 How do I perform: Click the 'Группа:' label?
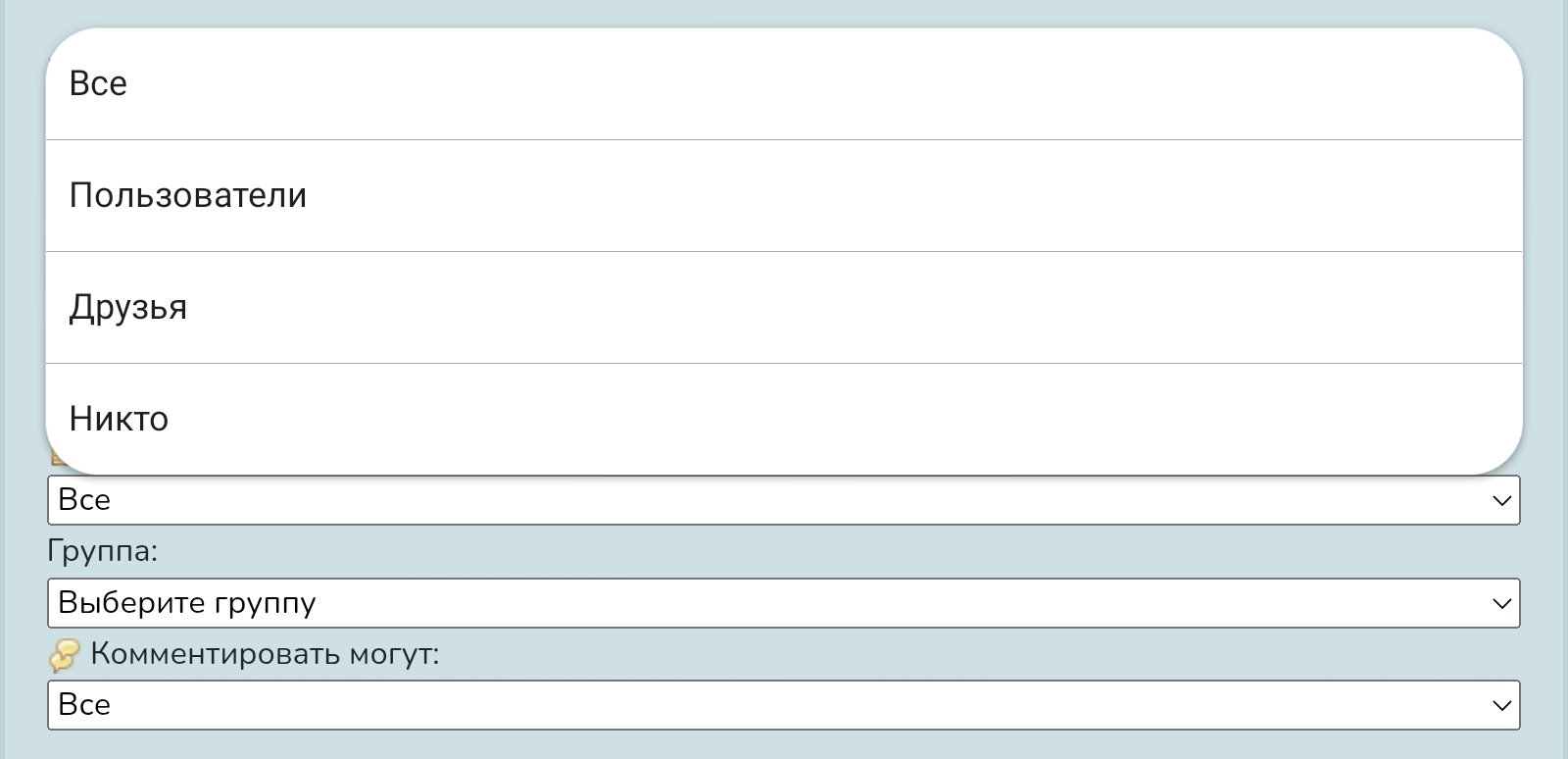click(102, 551)
